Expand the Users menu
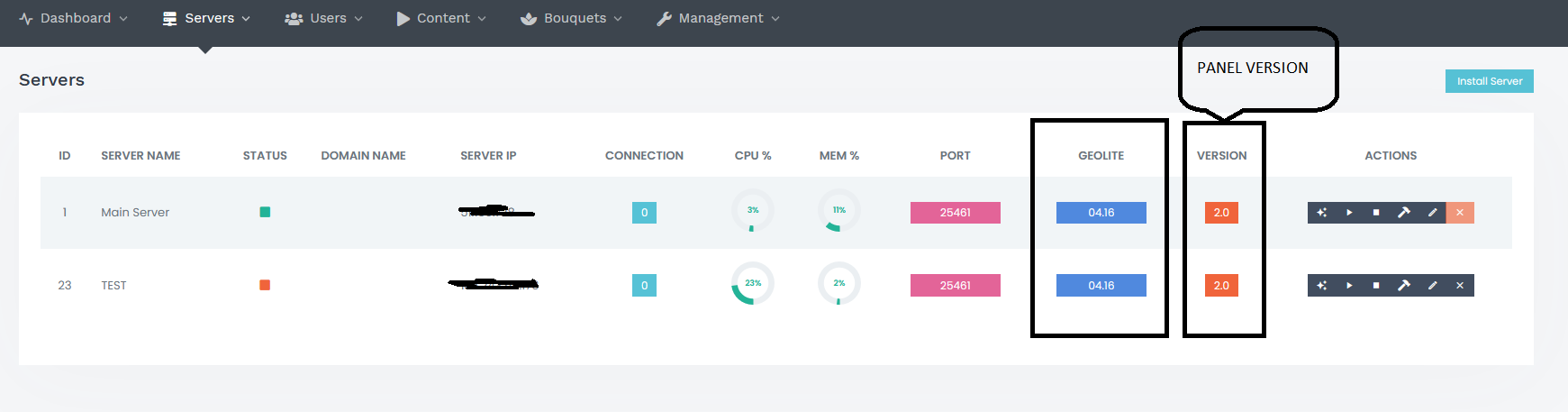This screenshot has width=1568, height=412. (323, 18)
